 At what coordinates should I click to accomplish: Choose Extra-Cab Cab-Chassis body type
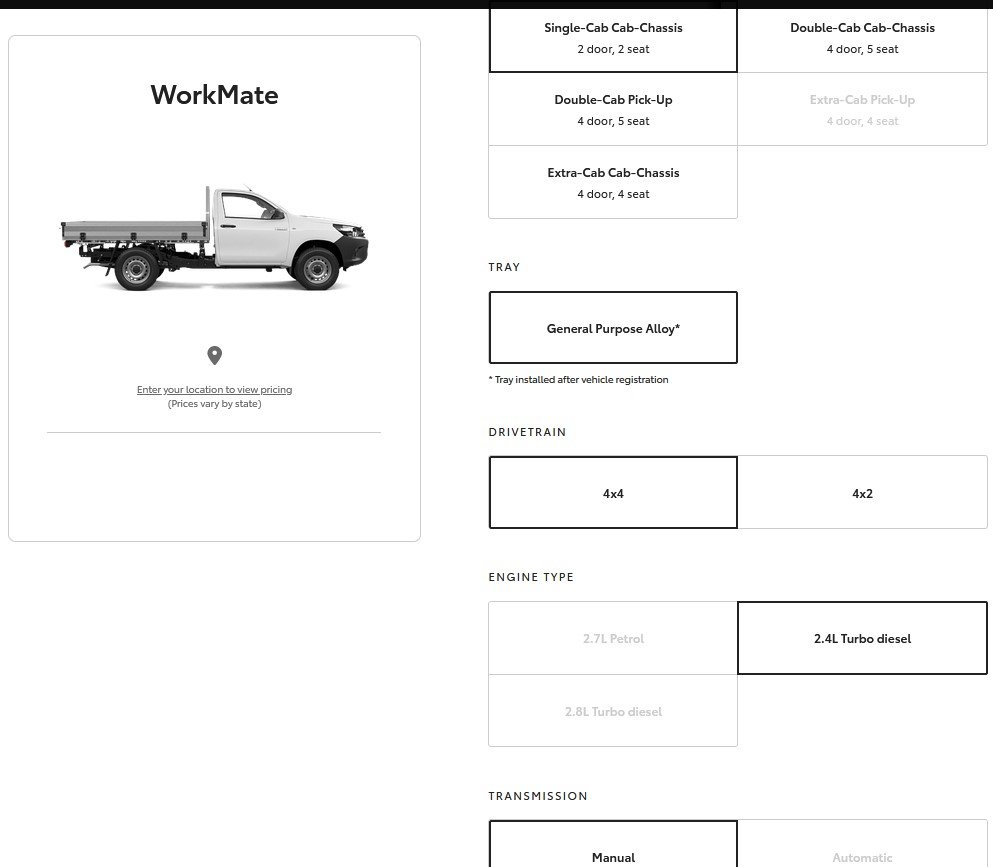point(613,182)
